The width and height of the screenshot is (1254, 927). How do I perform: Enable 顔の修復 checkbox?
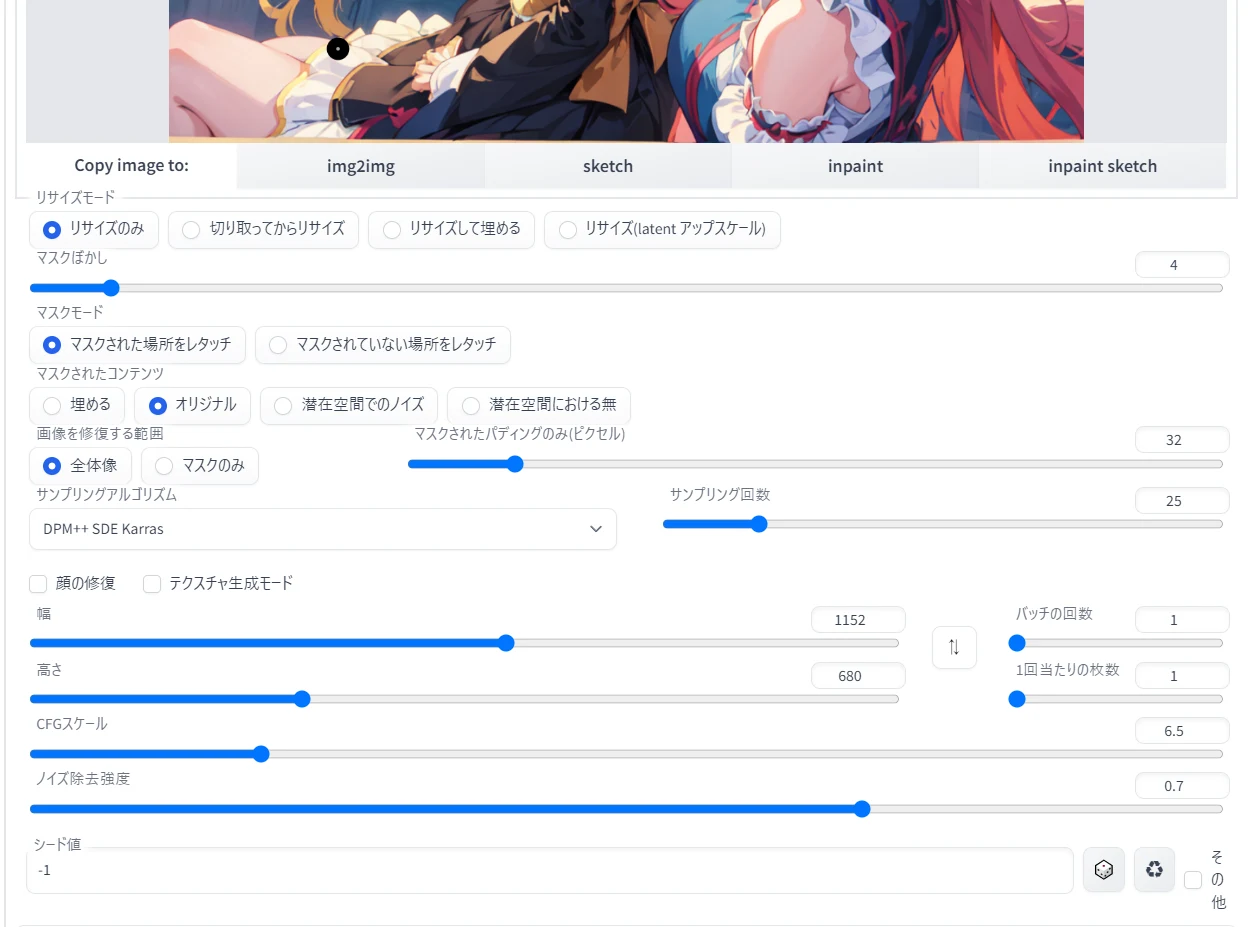[x=39, y=584]
